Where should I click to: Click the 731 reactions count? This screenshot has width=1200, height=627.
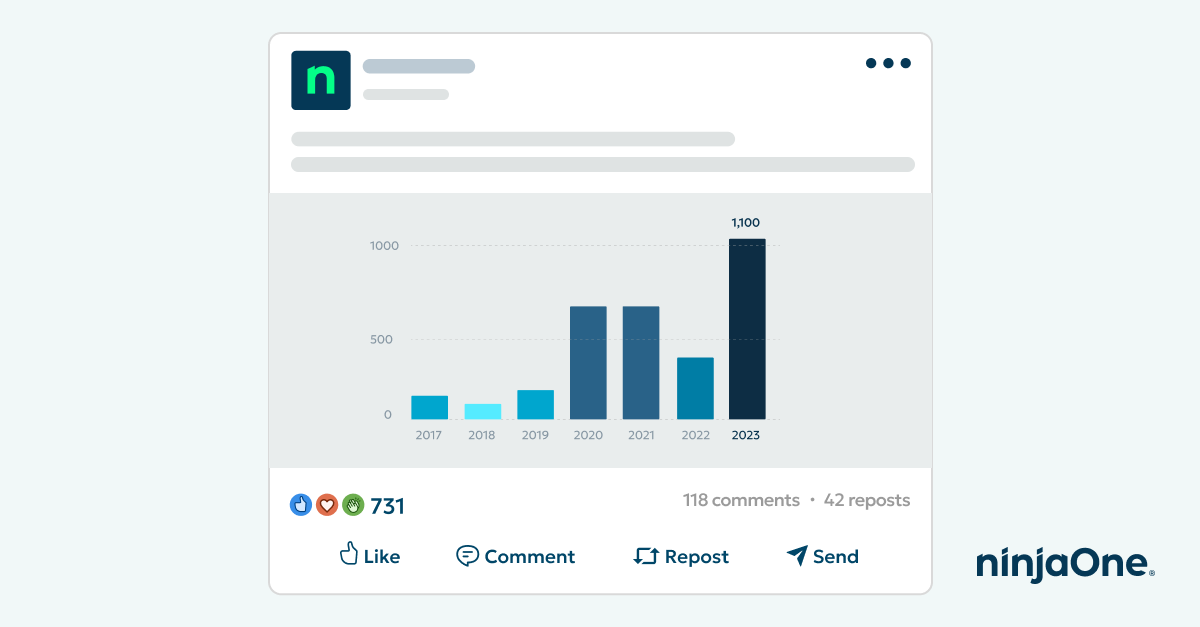click(x=386, y=506)
